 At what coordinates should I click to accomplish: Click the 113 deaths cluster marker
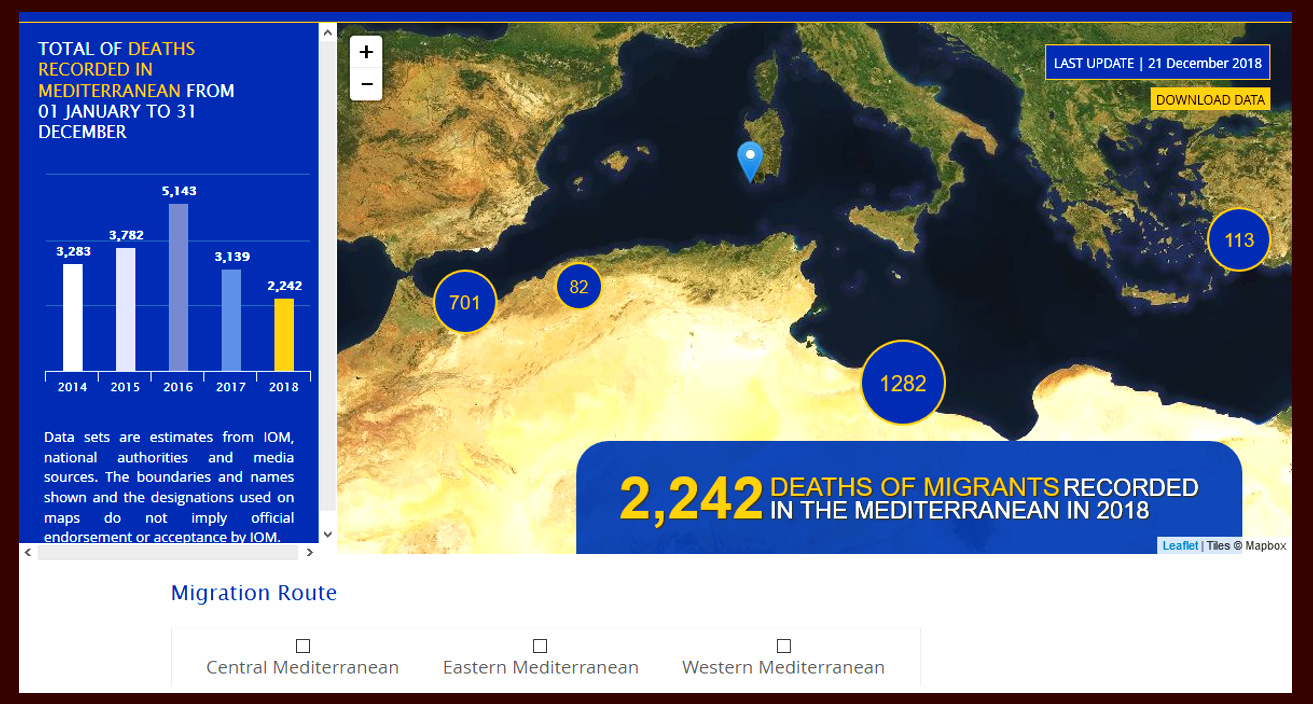1238,240
